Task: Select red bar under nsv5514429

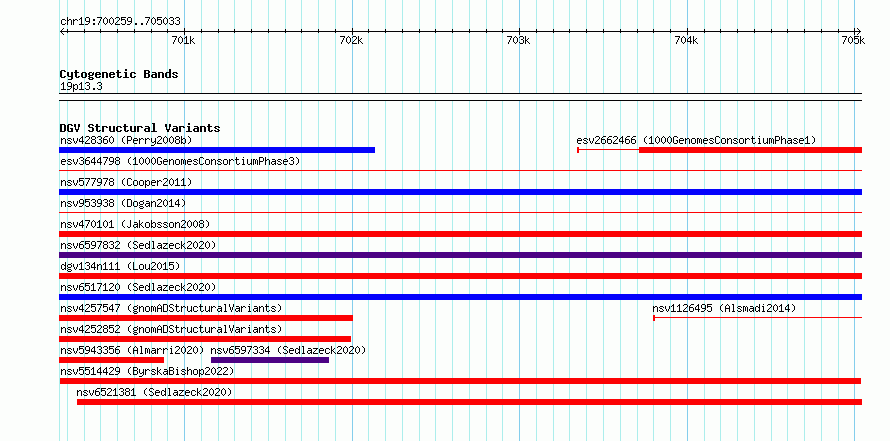Action: point(460,381)
